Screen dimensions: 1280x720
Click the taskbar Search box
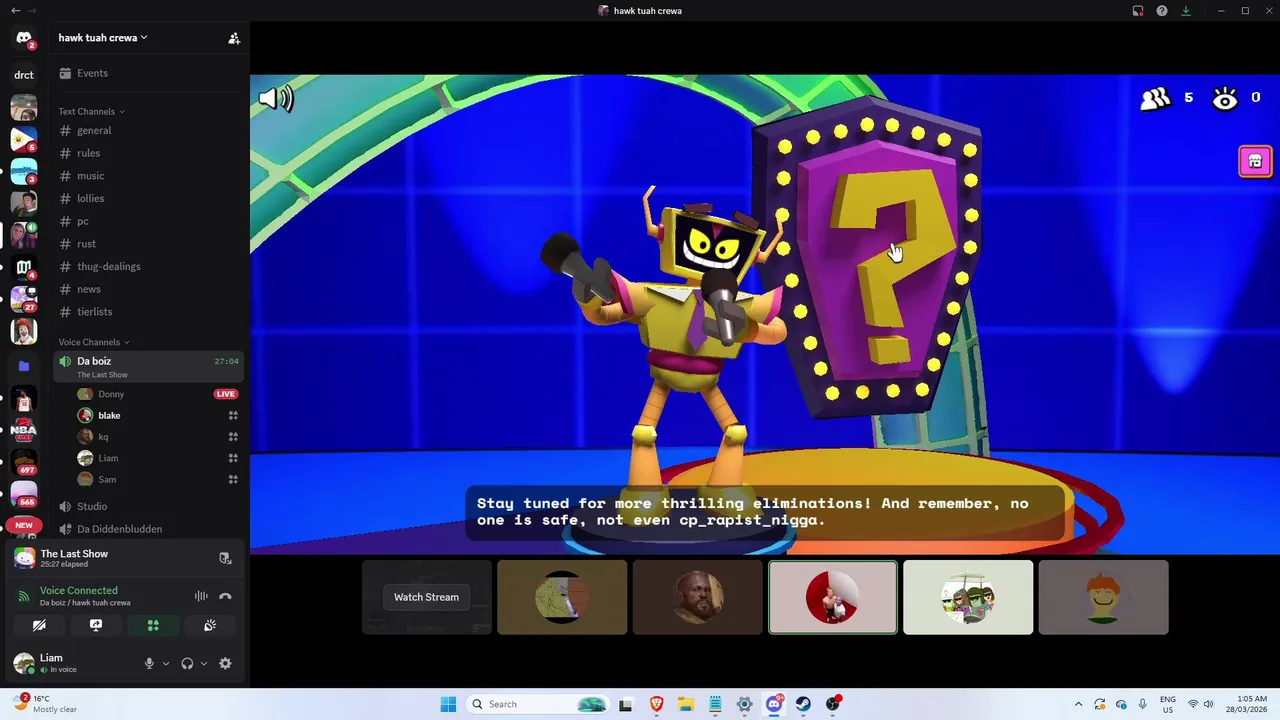click(x=539, y=704)
